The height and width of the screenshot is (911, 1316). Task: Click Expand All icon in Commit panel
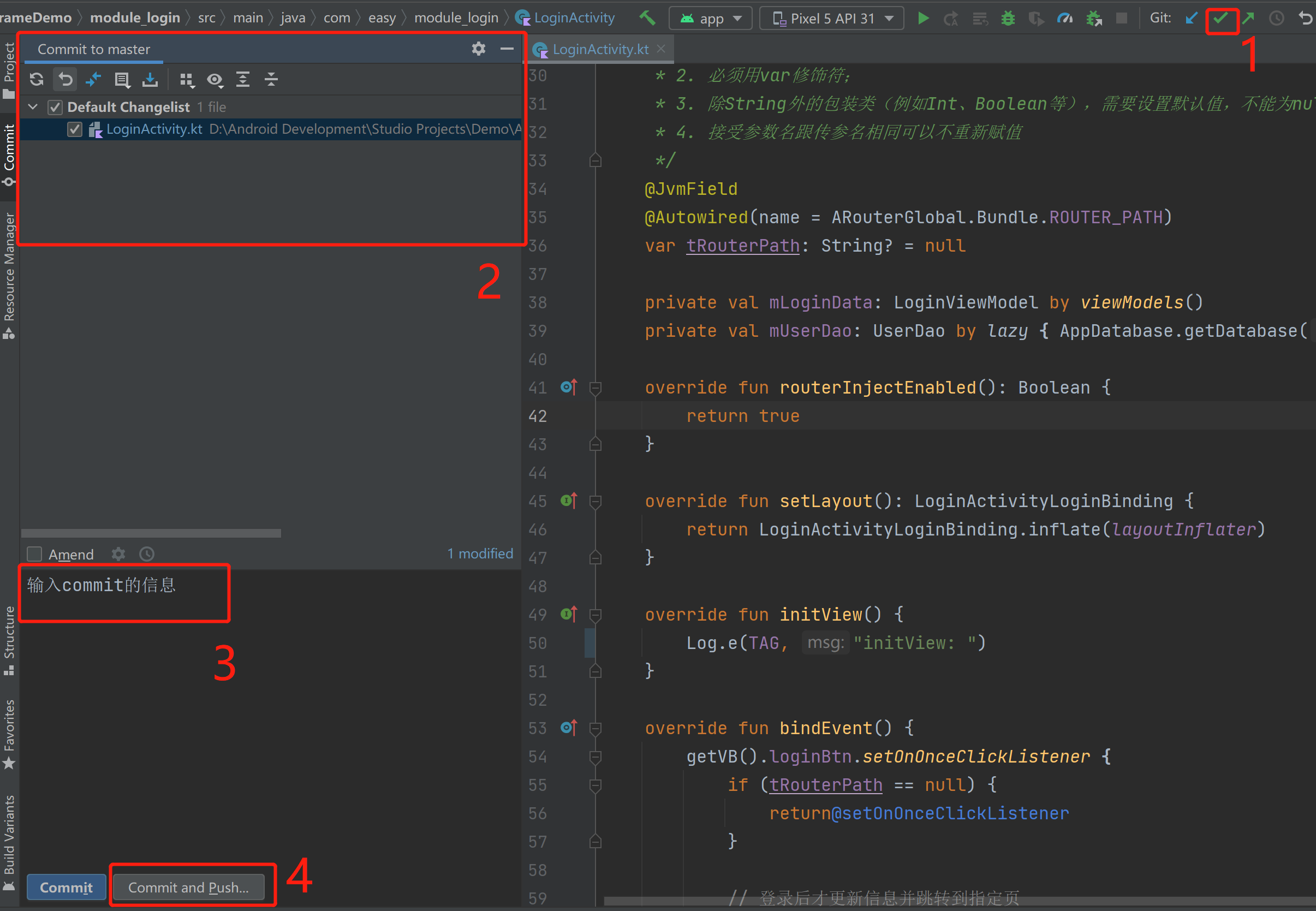(x=243, y=79)
